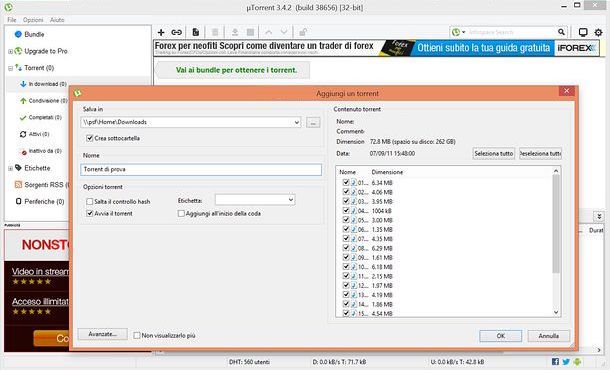The width and height of the screenshot is (610, 370).
Task: Select Sorgenti RSS in the sidebar
Action: (42, 185)
